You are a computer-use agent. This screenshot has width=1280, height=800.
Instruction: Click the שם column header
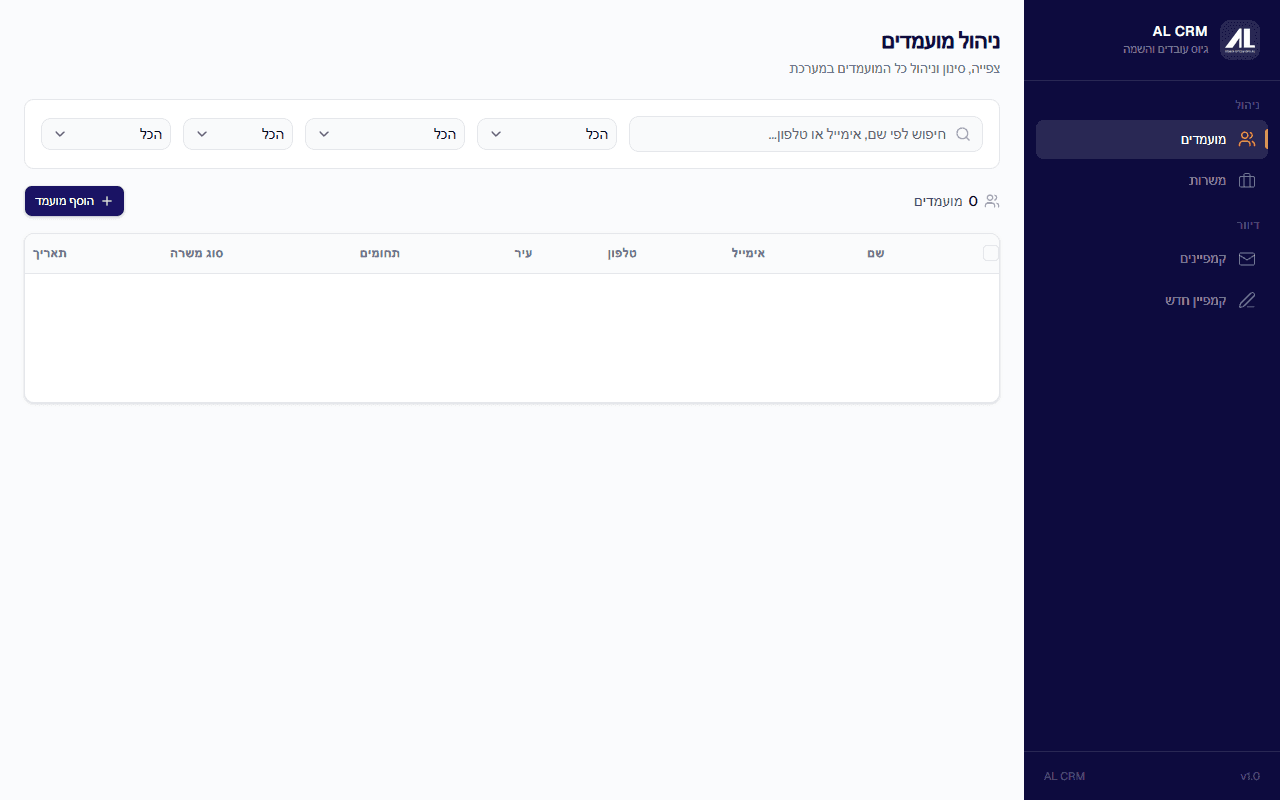tap(875, 254)
